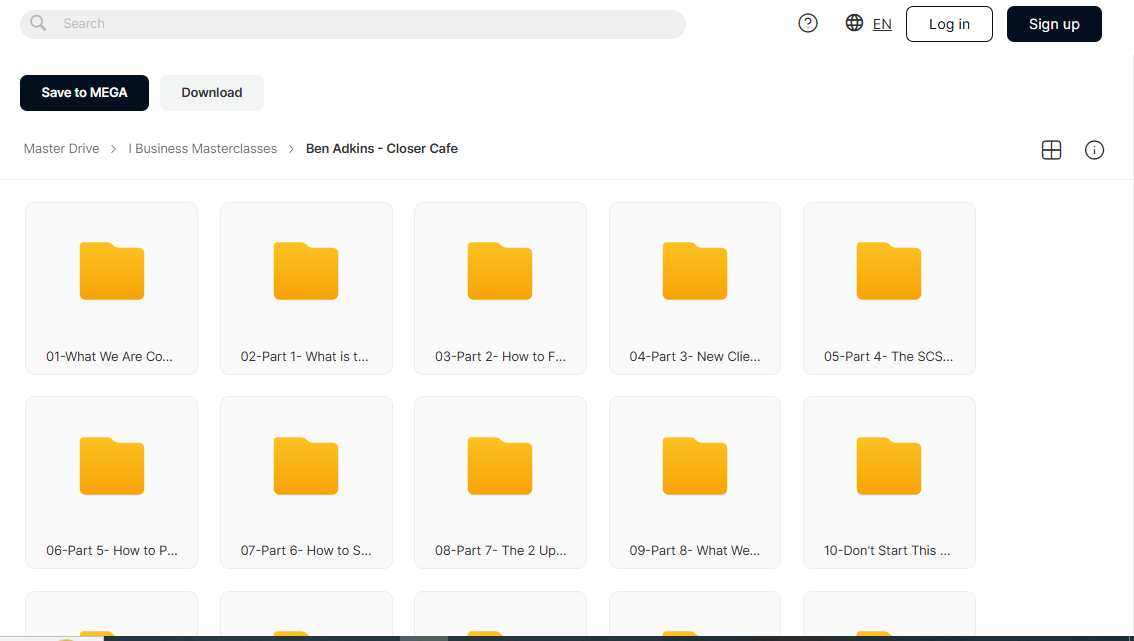This screenshot has width=1134, height=641.
Task: Change language via EN link
Action: pyautogui.click(x=882, y=24)
